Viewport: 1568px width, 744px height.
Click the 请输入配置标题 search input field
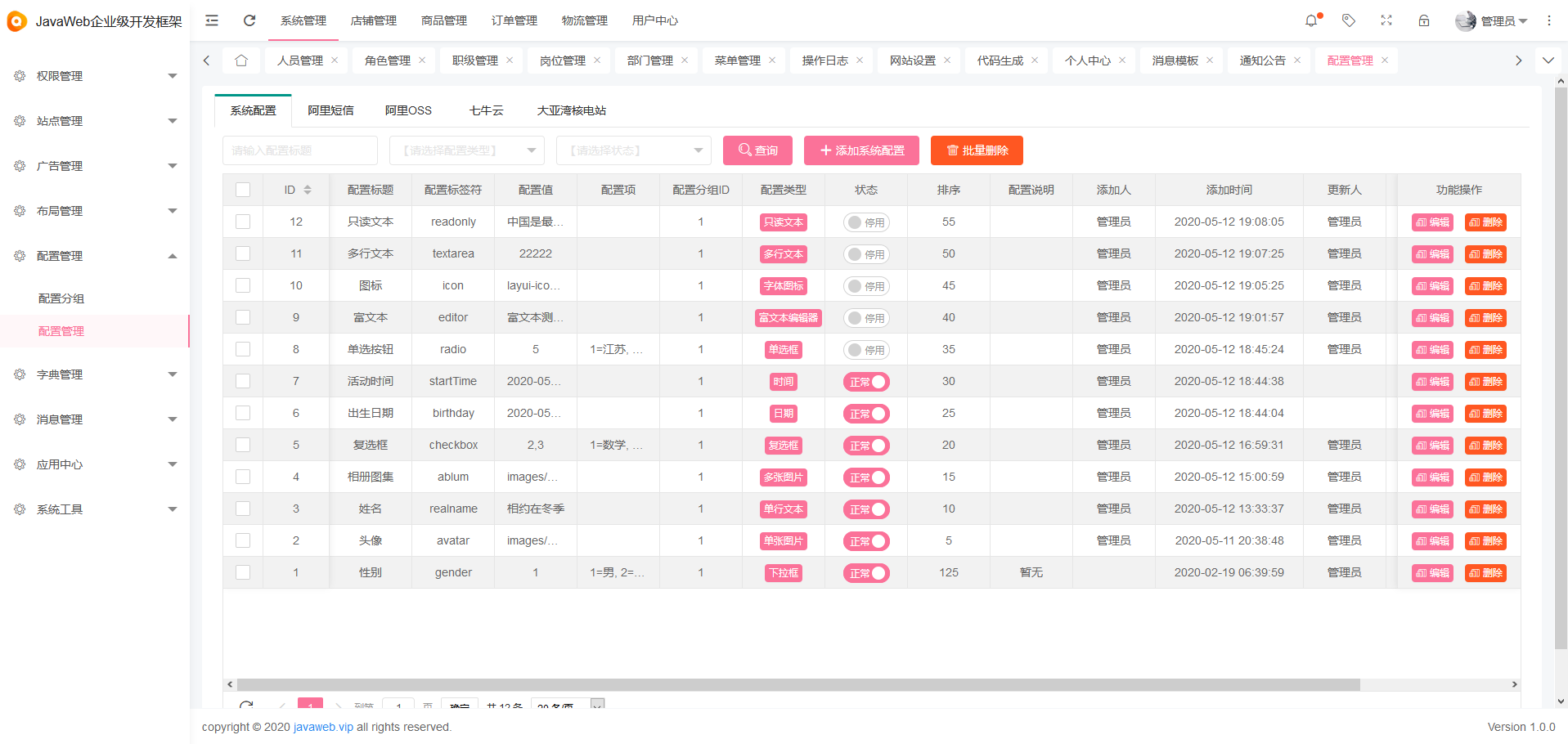(299, 150)
